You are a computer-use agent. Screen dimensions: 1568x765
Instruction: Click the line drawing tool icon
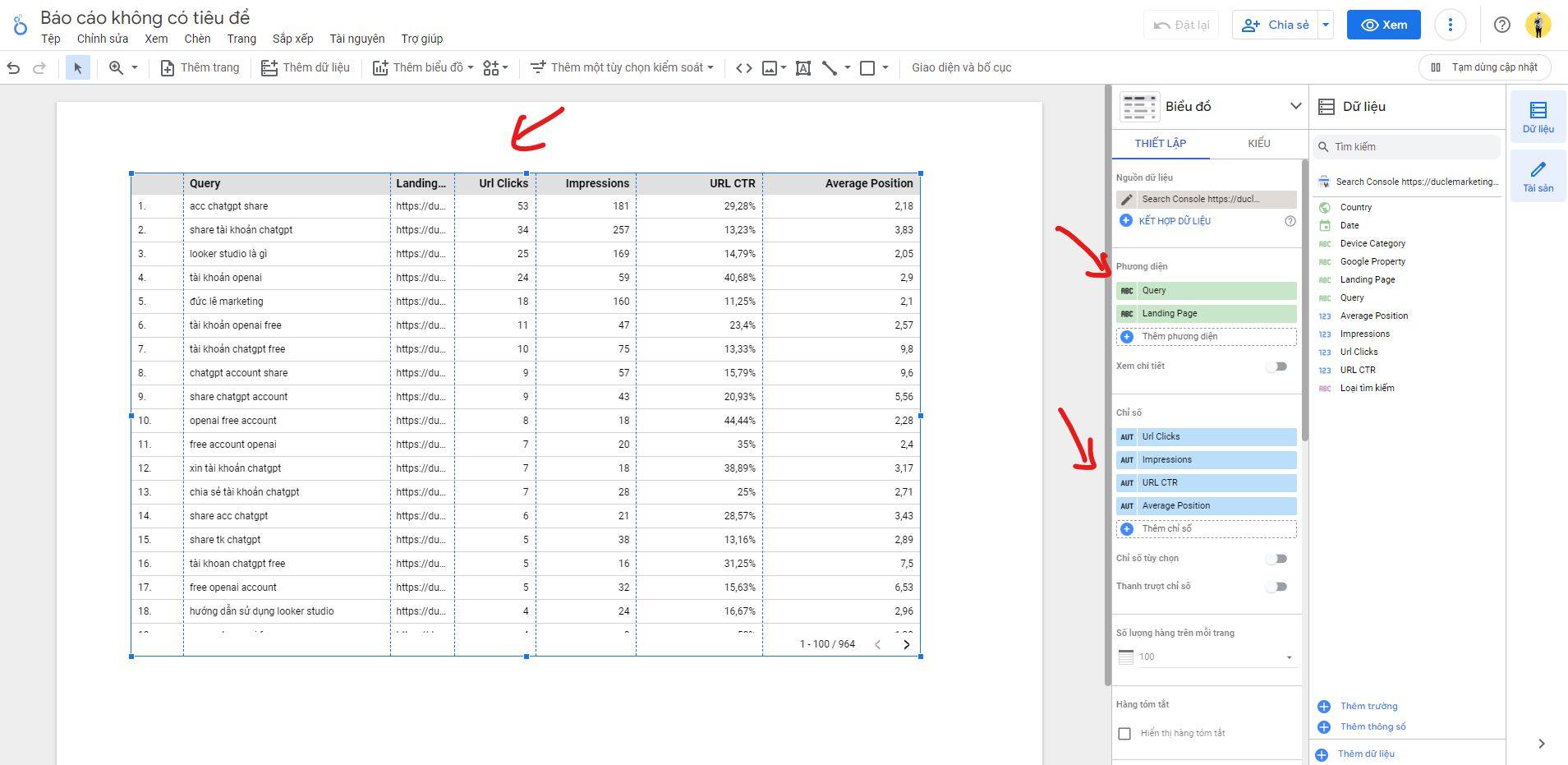(x=830, y=68)
